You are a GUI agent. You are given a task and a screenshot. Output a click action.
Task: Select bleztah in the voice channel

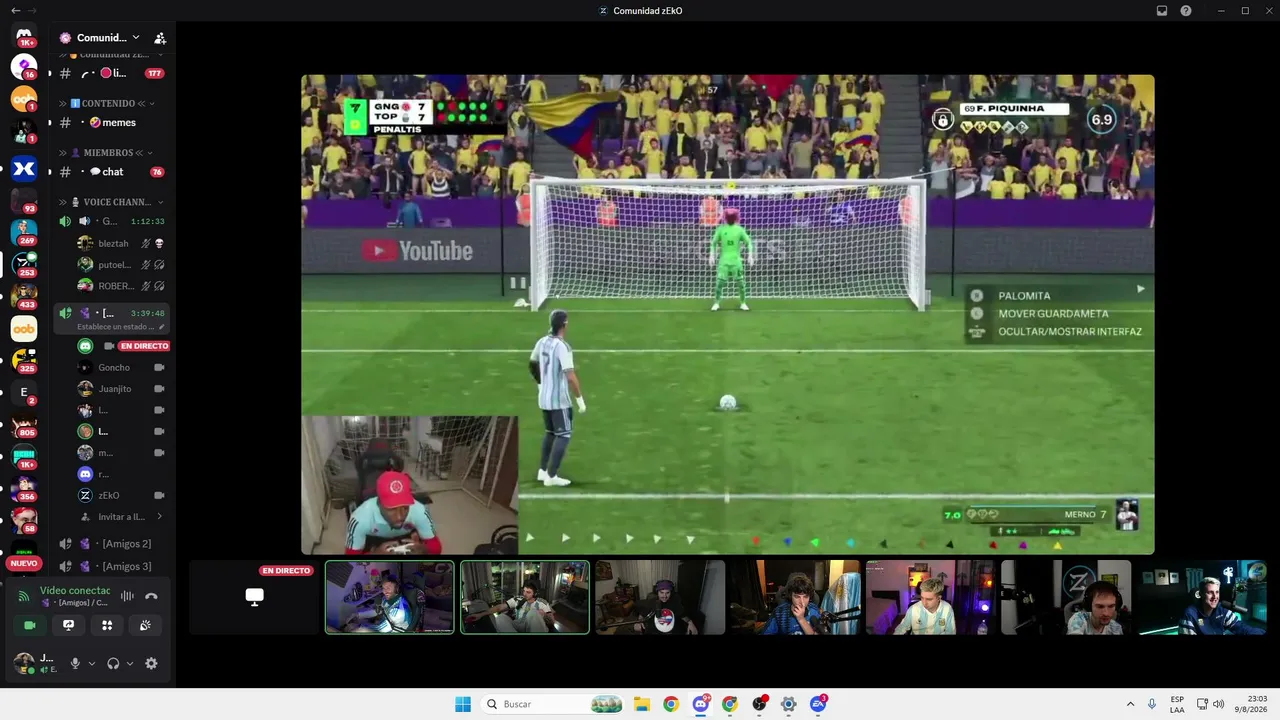[x=121, y=243]
